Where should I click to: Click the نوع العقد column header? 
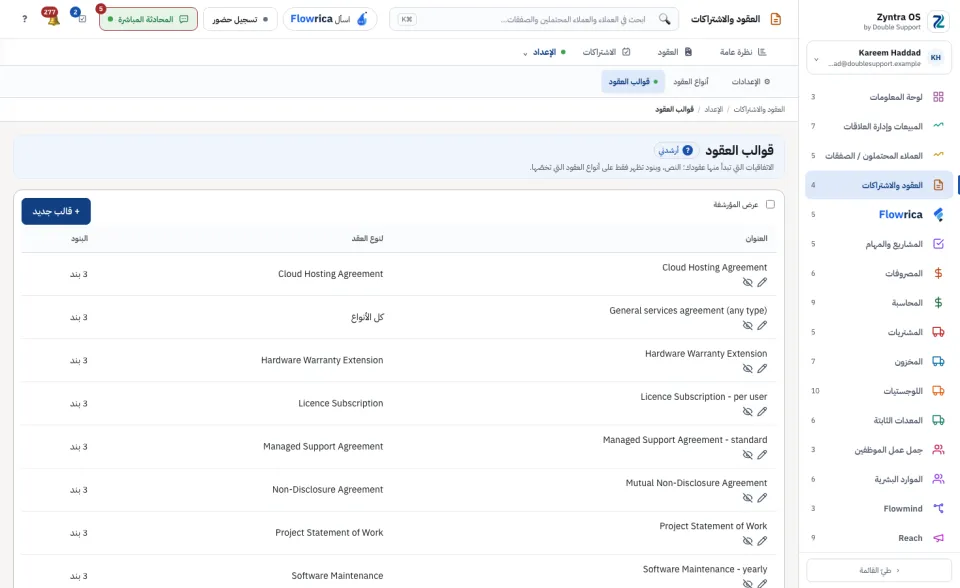coord(367,238)
